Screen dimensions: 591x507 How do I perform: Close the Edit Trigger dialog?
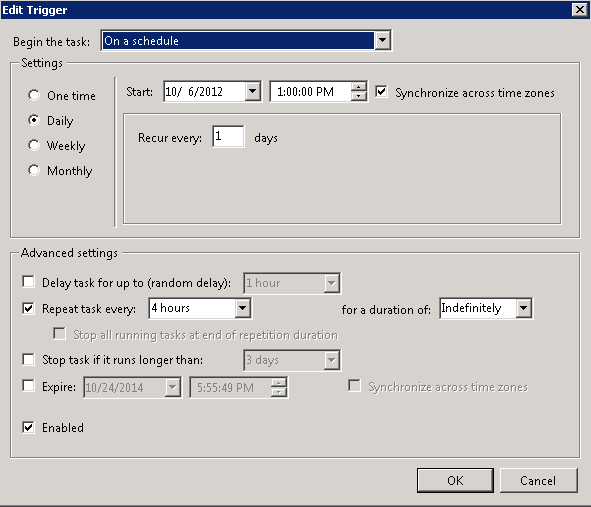580,9
